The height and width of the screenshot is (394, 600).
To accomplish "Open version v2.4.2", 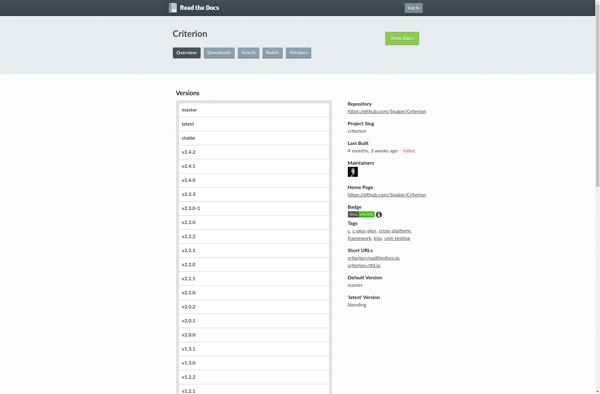I will 254,152.
